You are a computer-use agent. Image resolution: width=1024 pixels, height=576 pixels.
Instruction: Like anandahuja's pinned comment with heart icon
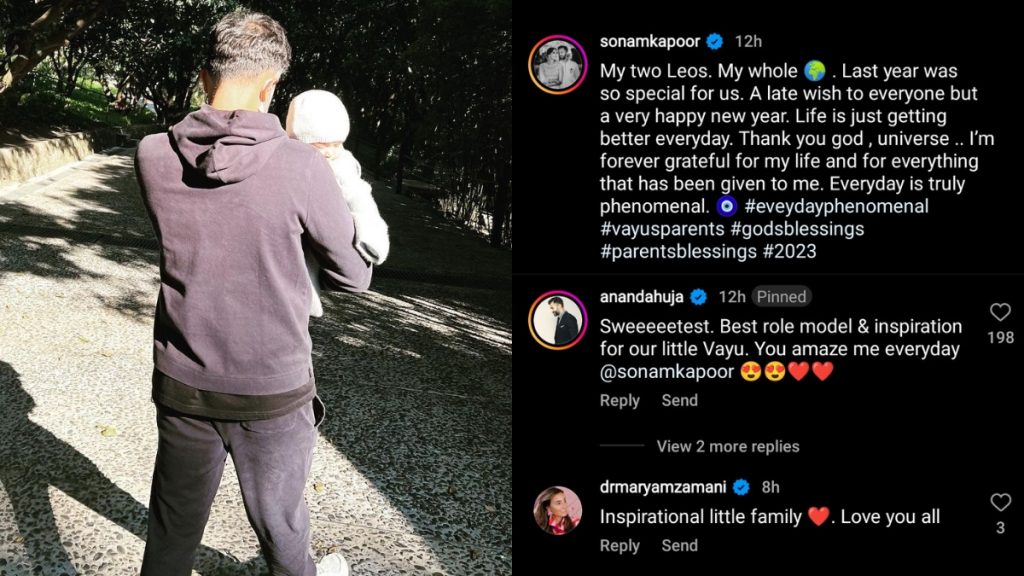[1000, 312]
